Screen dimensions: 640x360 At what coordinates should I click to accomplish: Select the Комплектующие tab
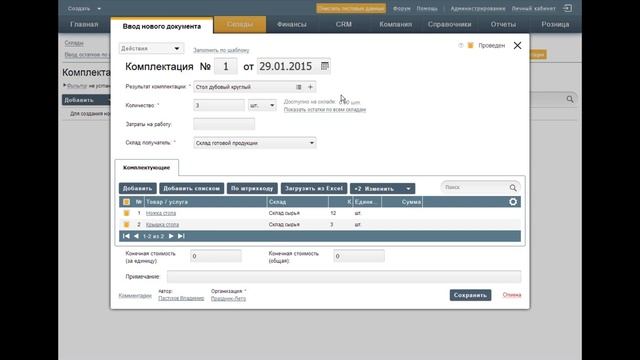147,168
